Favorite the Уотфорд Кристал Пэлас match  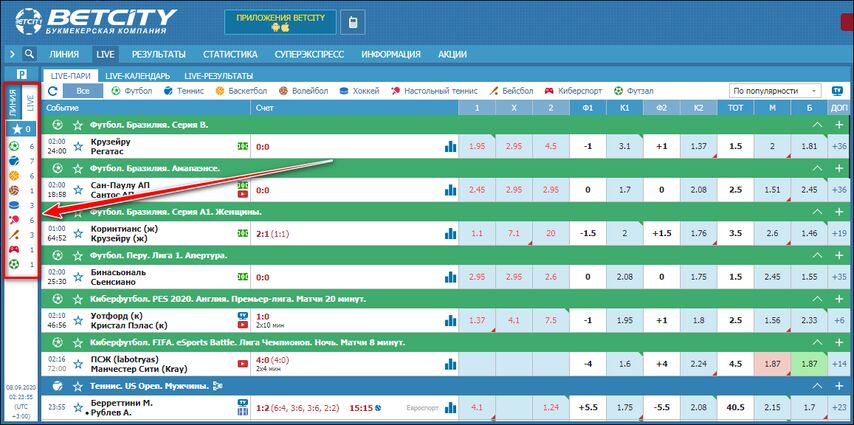coord(78,320)
